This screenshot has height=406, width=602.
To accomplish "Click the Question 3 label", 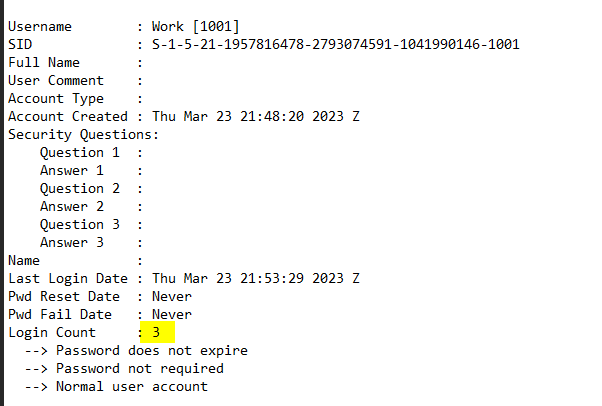I will click(x=79, y=224).
